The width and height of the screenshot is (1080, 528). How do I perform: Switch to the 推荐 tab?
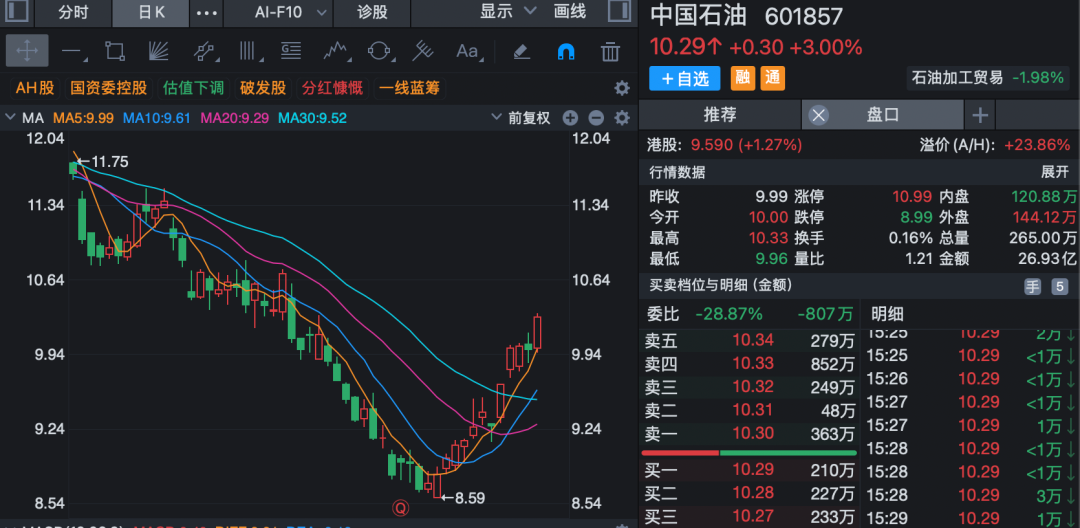pos(720,115)
